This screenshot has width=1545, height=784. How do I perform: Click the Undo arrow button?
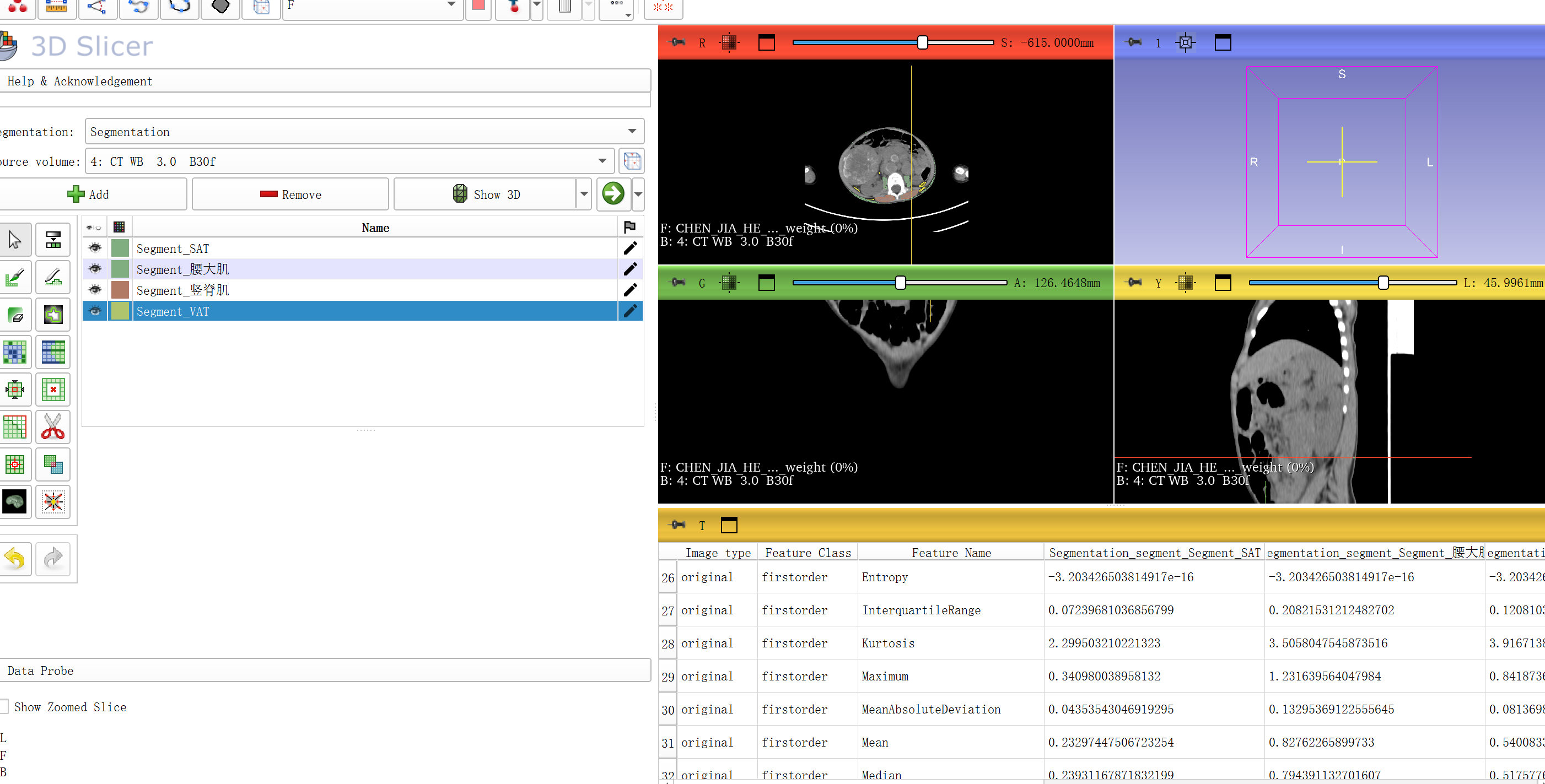click(14, 559)
